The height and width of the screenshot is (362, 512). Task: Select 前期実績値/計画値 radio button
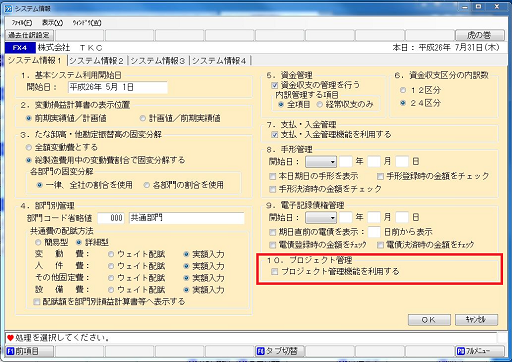29,118
